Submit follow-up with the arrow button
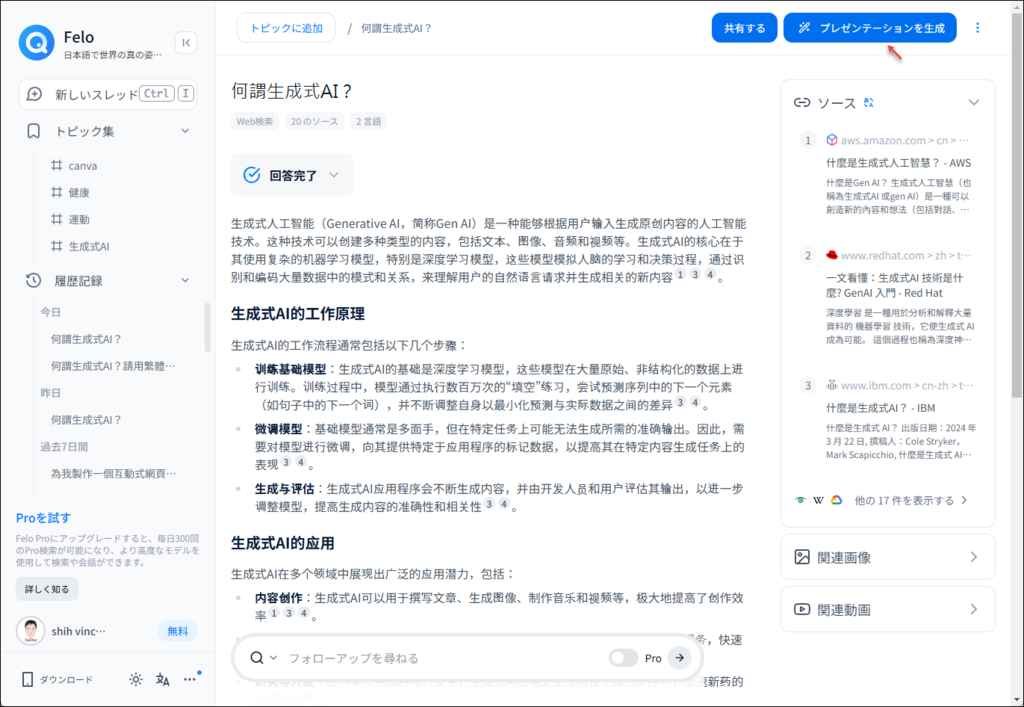1024x707 pixels. (680, 658)
